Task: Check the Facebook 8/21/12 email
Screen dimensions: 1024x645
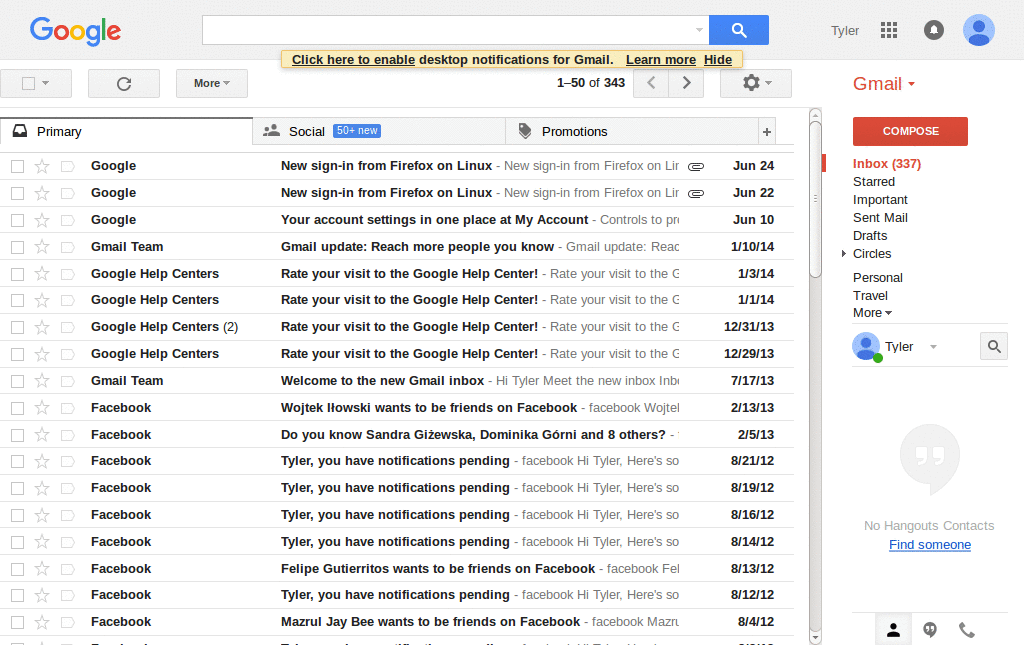Action: click(18, 462)
